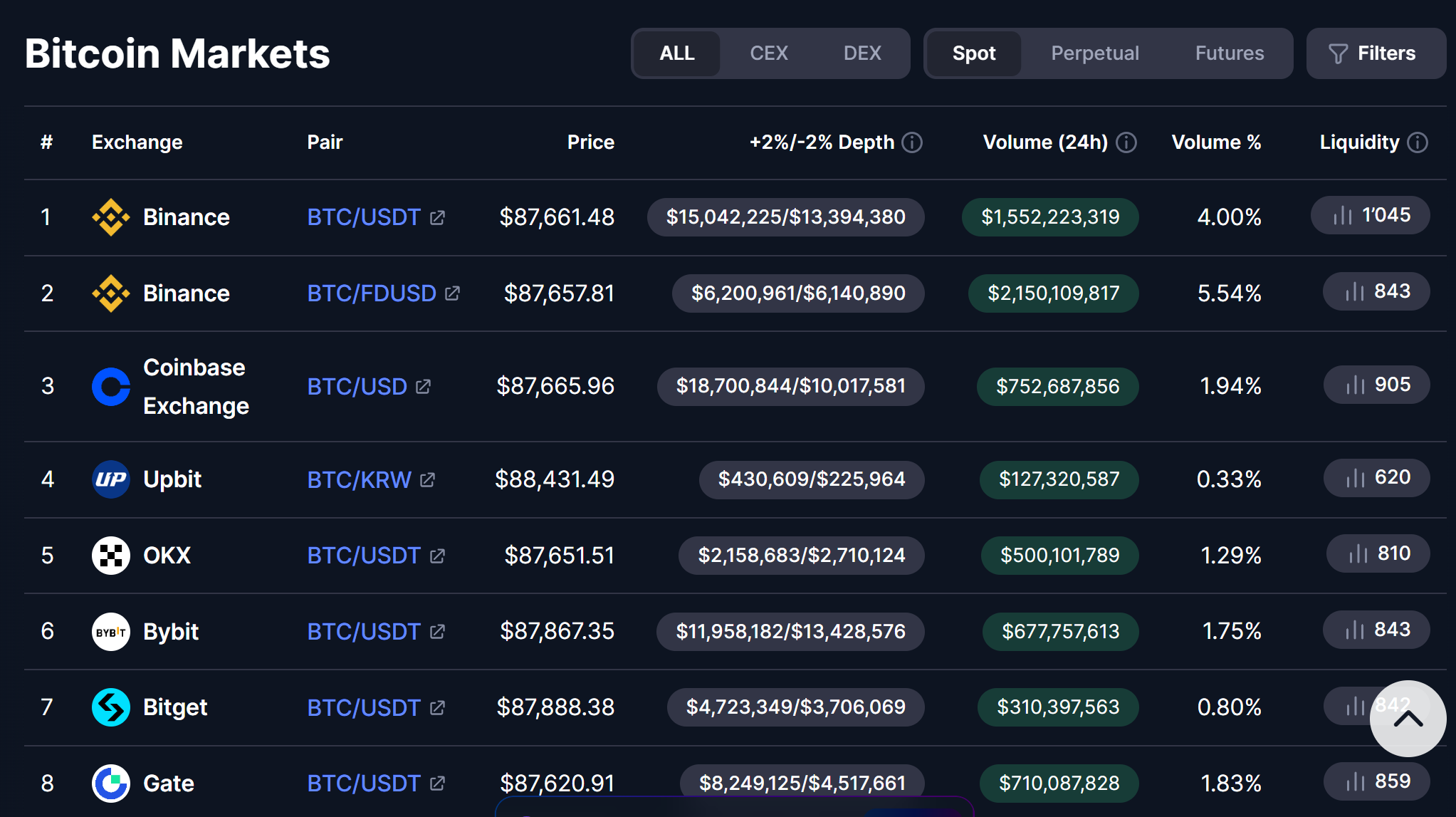This screenshot has height=817, width=1456.
Task: Click the Bybit logo icon
Action: point(110,632)
